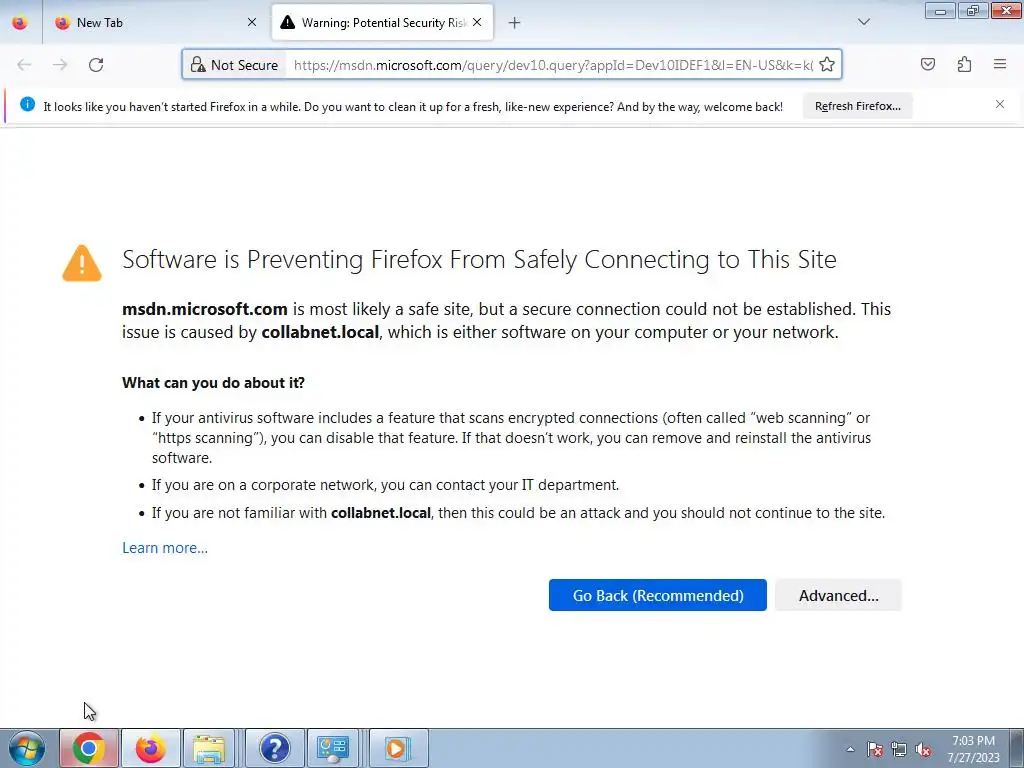
Task: Open Google Chrome from the taskbar
Action: click(89, 748)
